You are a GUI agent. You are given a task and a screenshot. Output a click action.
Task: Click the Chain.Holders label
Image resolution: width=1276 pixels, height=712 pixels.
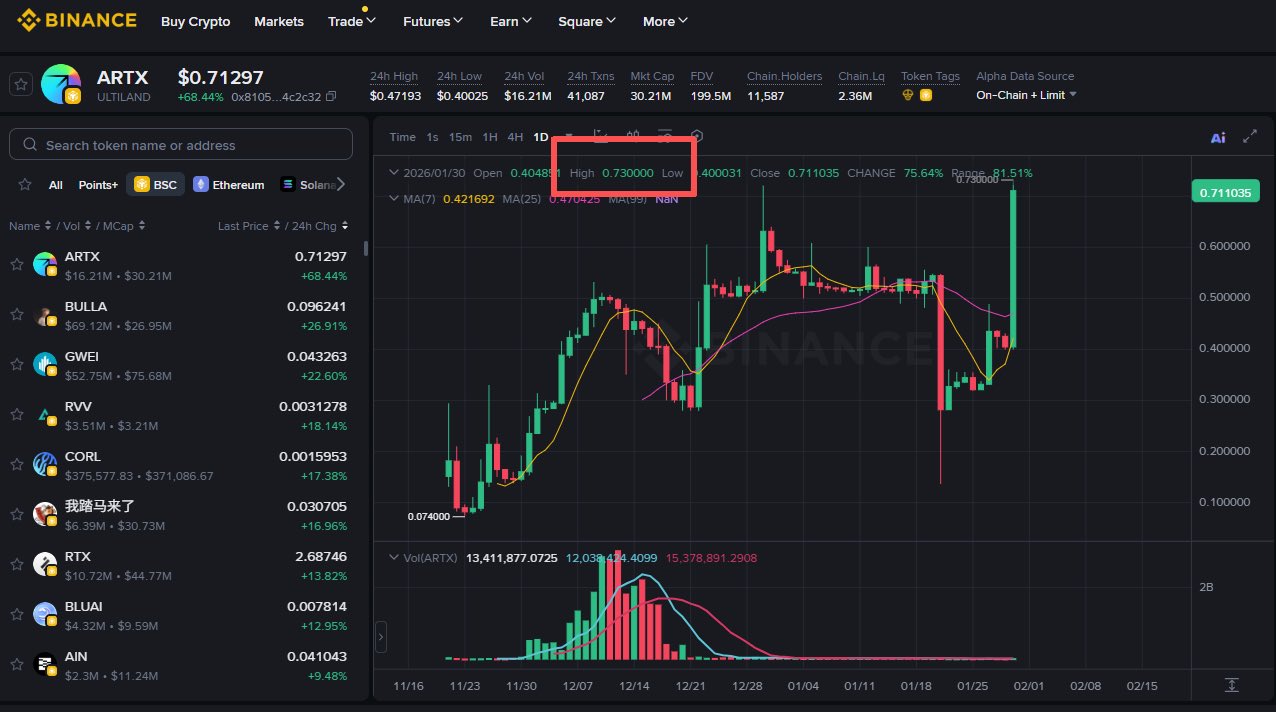click(784, 76)
